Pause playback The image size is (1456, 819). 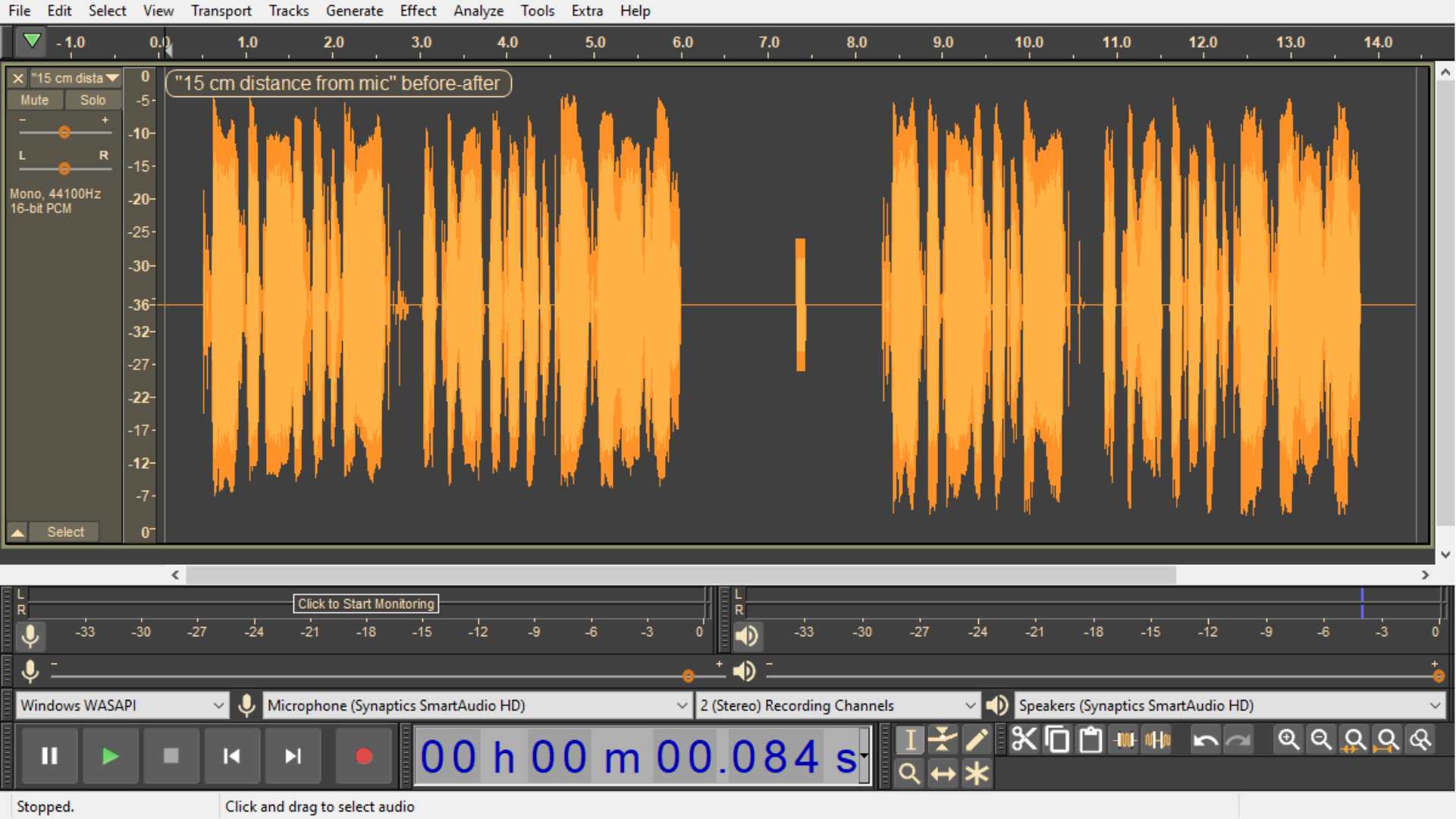(x=49, y=756)
